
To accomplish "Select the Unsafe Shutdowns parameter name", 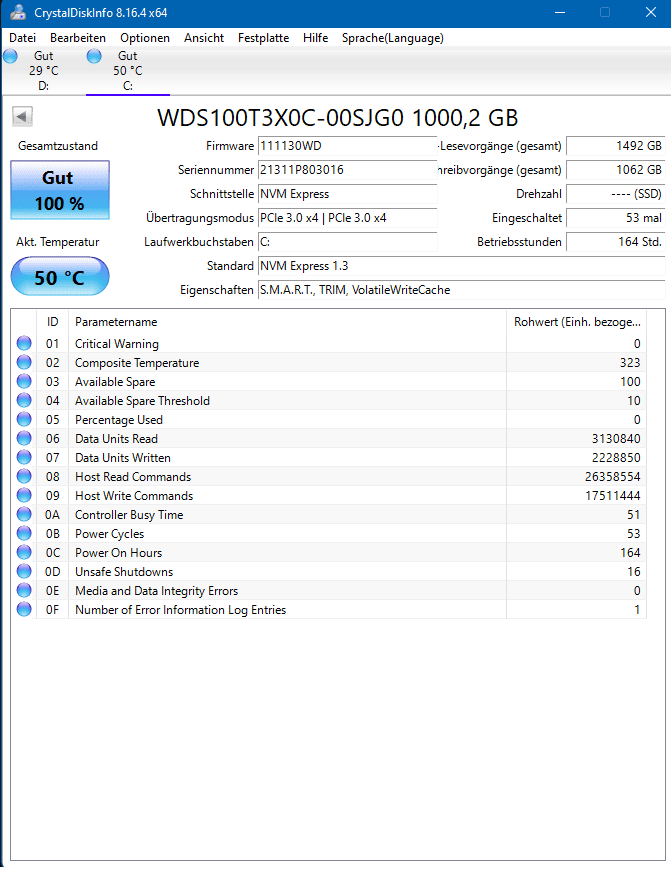I will (124, 571).
